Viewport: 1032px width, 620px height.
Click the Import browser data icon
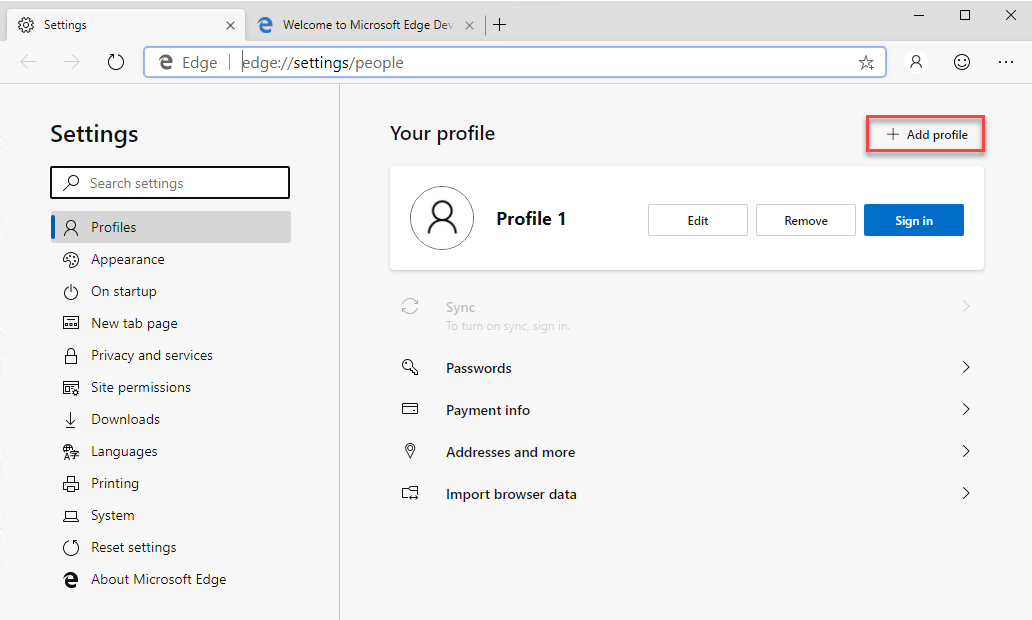410,493
